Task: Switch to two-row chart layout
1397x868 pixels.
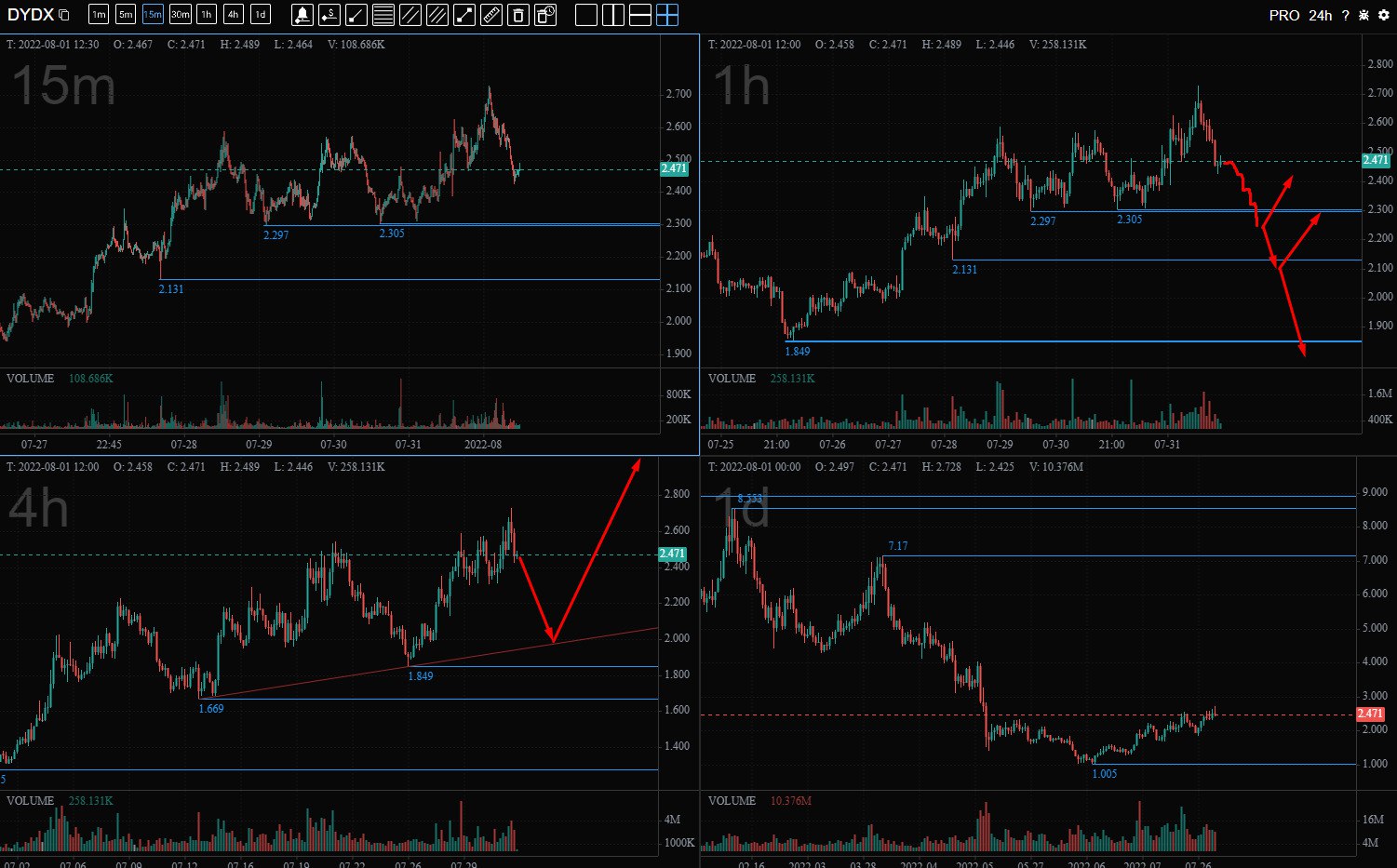Action: (640, 15)
